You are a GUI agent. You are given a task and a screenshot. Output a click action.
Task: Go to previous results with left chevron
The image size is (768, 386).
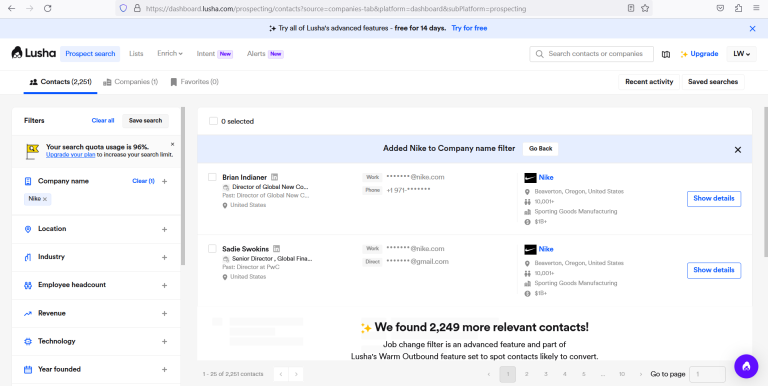pyautogui.click(x=281, y=374)
